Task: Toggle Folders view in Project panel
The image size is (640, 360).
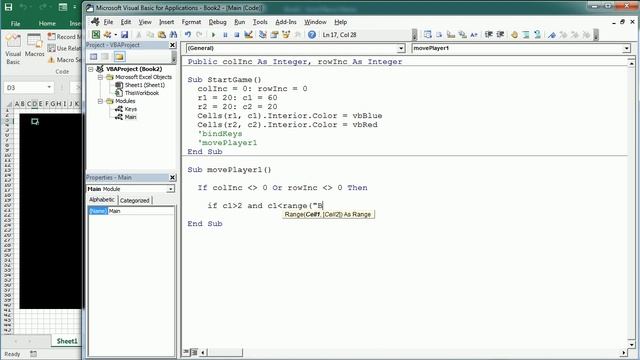Action: click(119, 57)
